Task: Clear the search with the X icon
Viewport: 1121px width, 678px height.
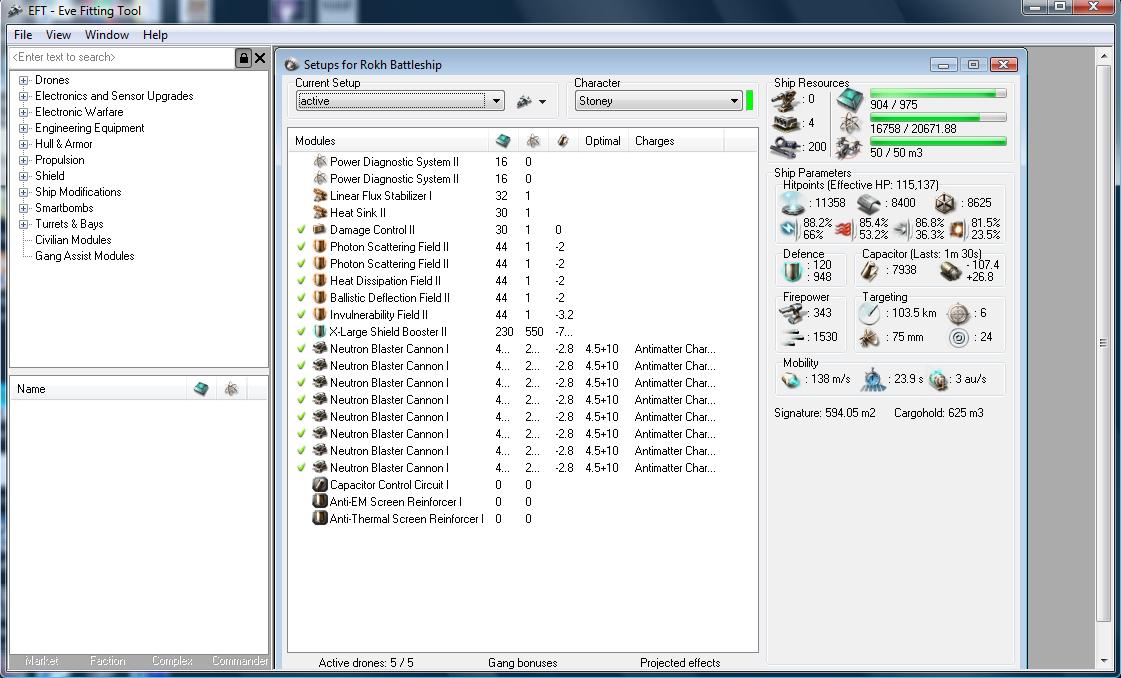Action: (x=260, y=58)
